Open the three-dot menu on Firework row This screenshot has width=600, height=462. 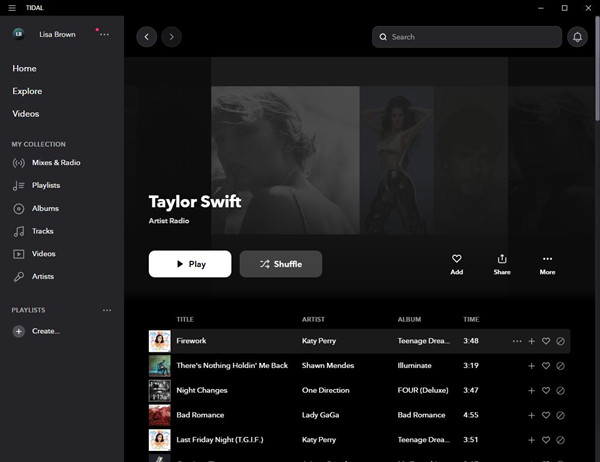click(x=517, y=341)
